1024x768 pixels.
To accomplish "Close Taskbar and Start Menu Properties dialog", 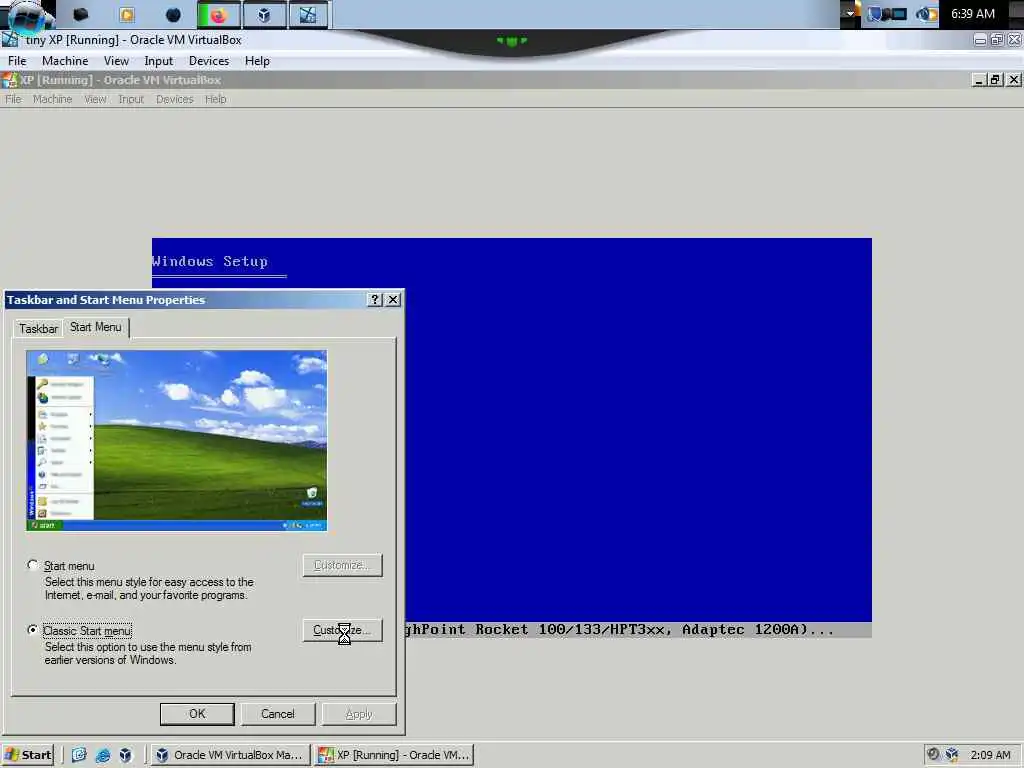I will click(x=392, y=299).
